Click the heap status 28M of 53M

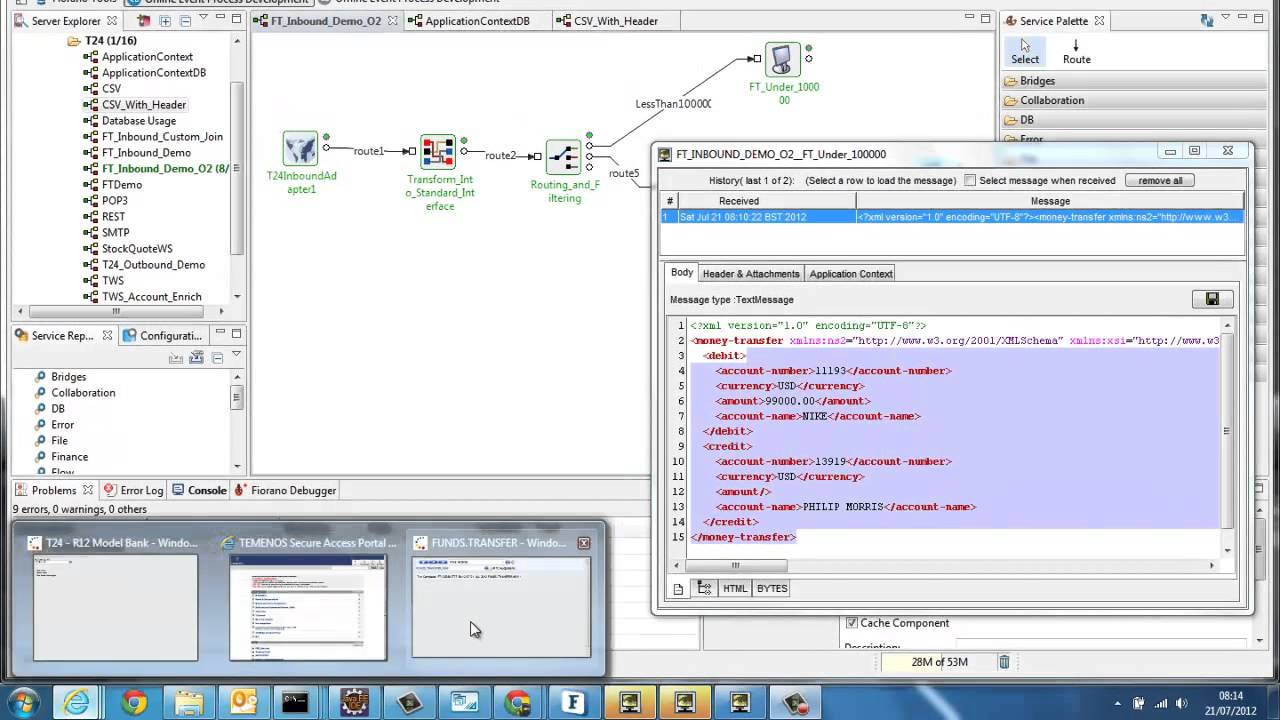coord(939,662)
